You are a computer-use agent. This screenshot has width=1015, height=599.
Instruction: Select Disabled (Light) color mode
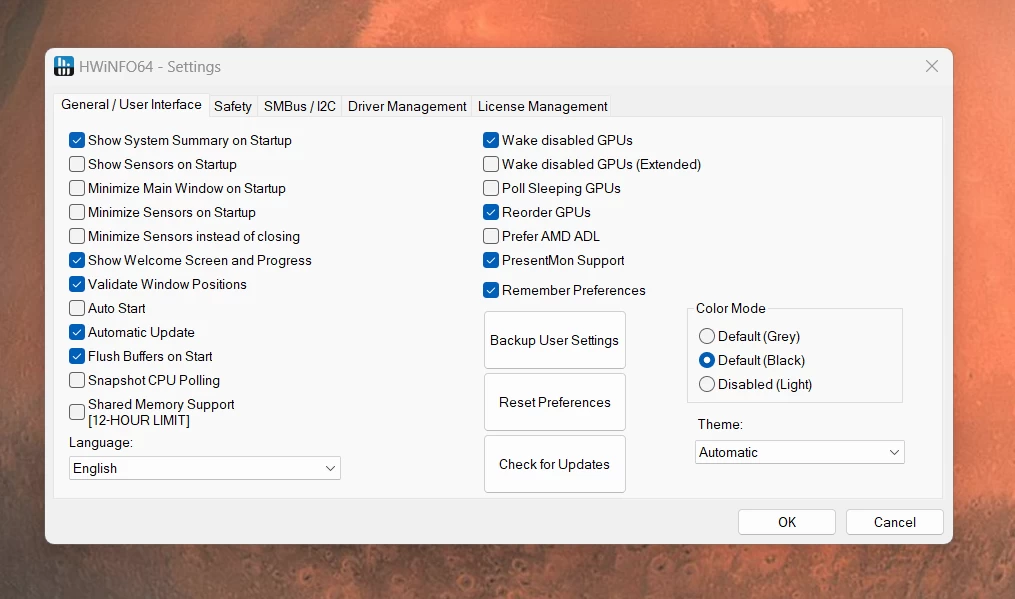(x=707, y=384)
